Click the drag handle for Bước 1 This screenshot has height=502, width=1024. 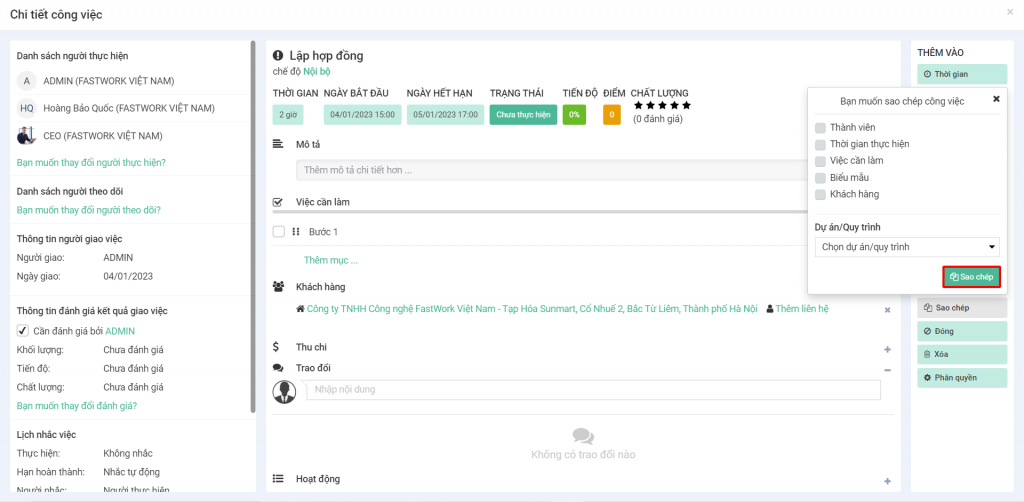click(296, 232)
